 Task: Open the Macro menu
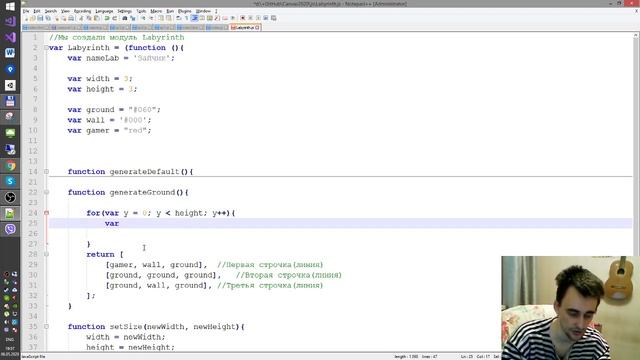click(156, 11)
